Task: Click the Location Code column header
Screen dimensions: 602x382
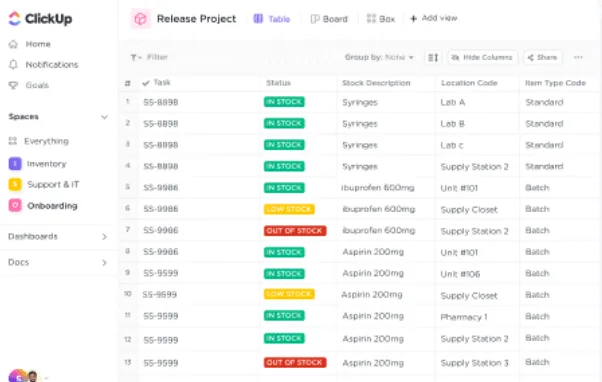Action: click(469, 83)
